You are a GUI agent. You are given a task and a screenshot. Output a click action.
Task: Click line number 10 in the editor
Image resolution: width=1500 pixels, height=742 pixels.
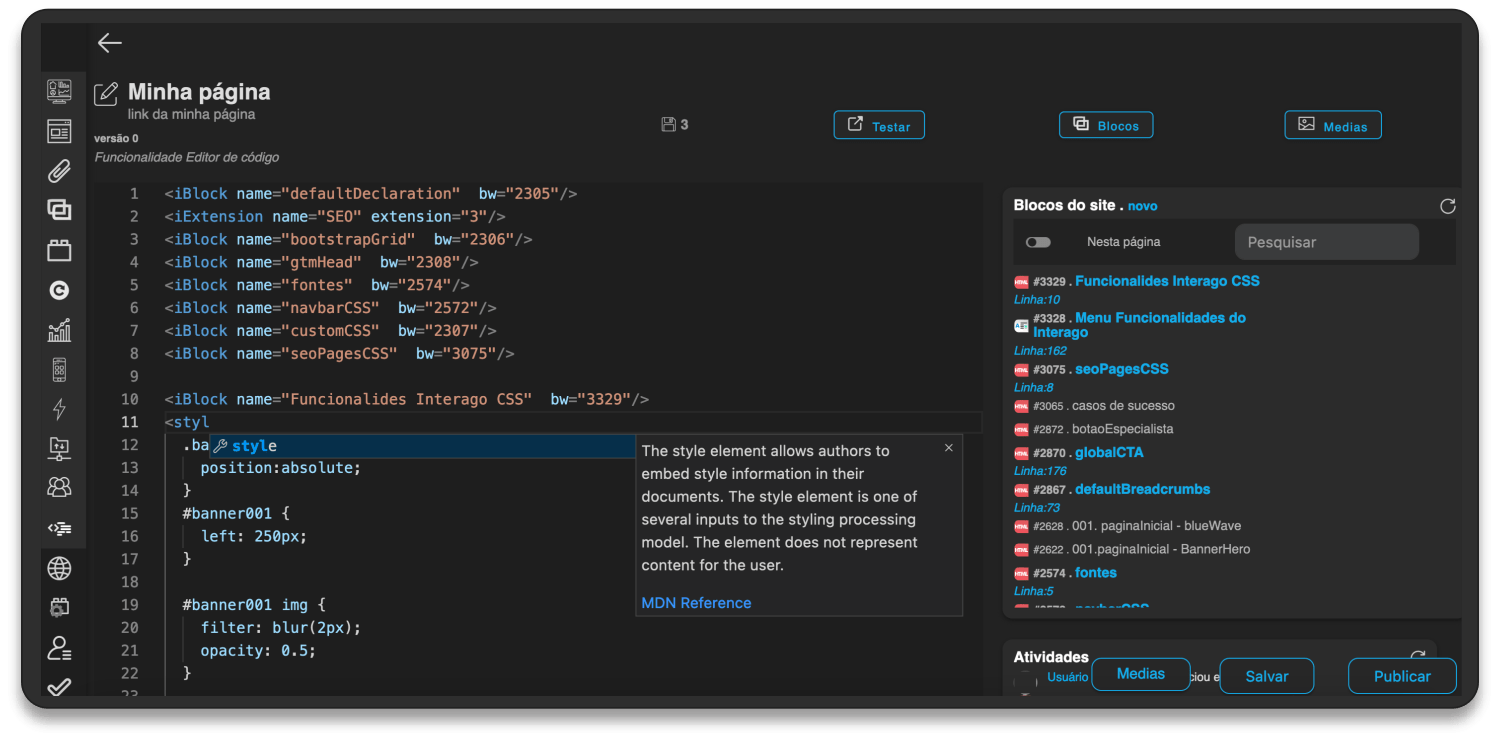pyautogui.click(x=130, y=399)
